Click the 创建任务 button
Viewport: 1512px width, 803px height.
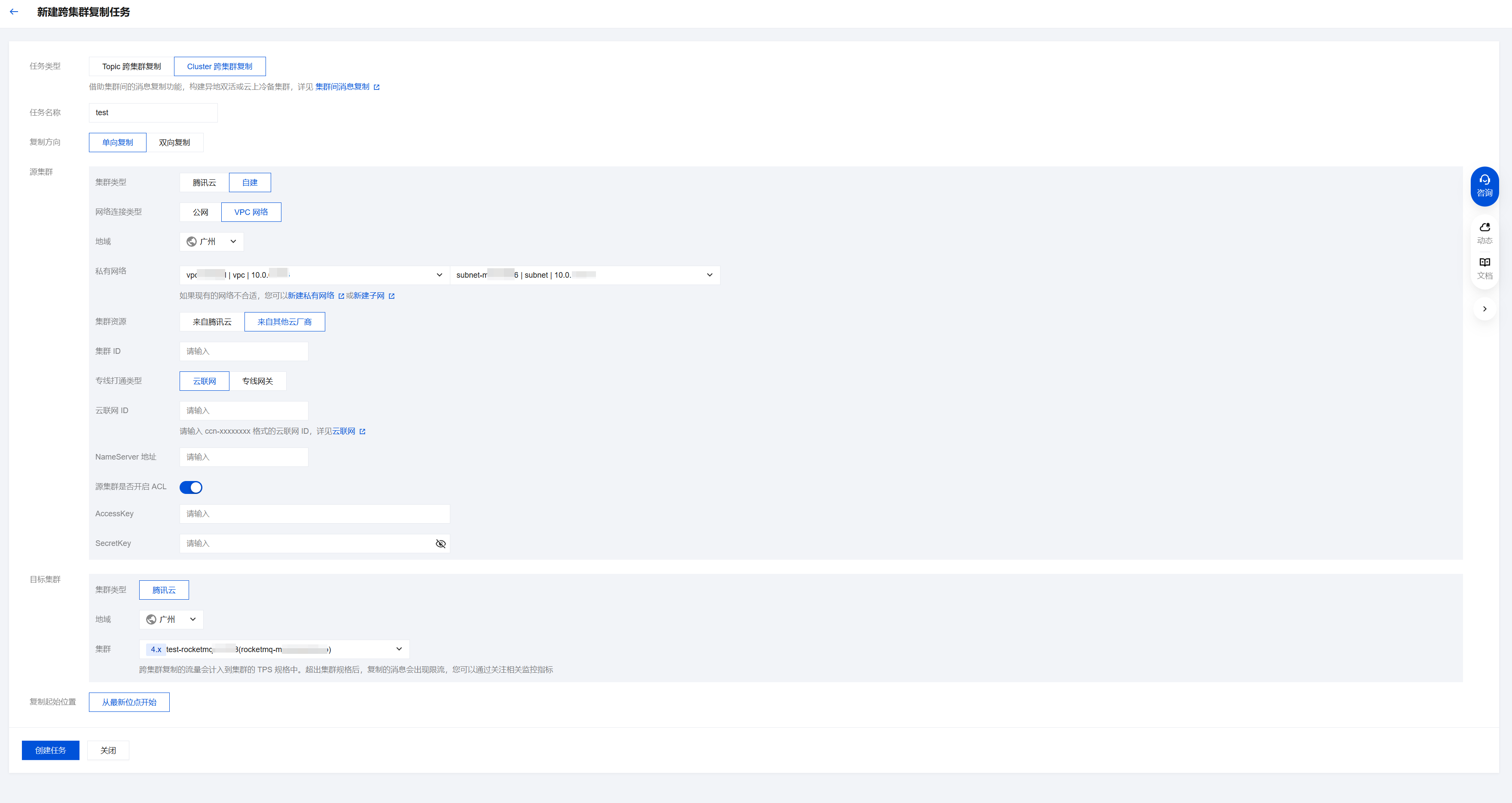pos(50,751)
